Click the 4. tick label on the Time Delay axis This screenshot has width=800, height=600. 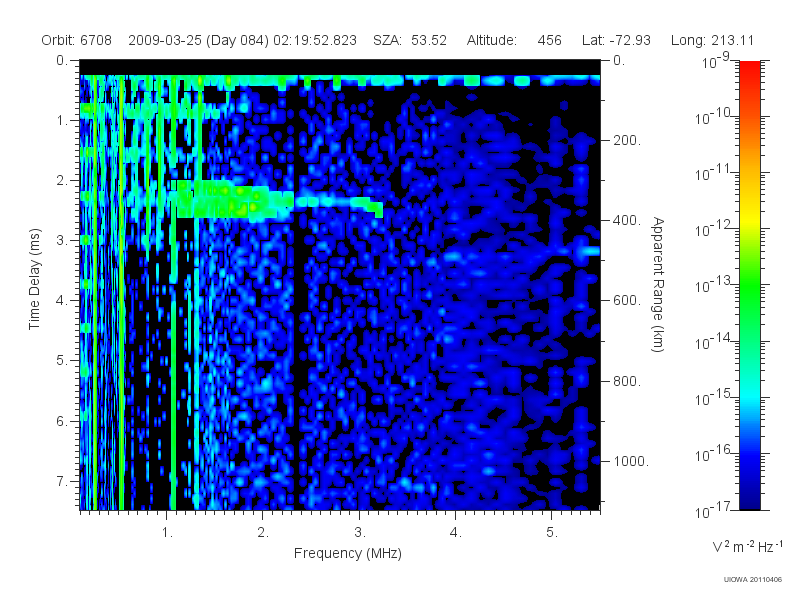[x=62, y=301]
